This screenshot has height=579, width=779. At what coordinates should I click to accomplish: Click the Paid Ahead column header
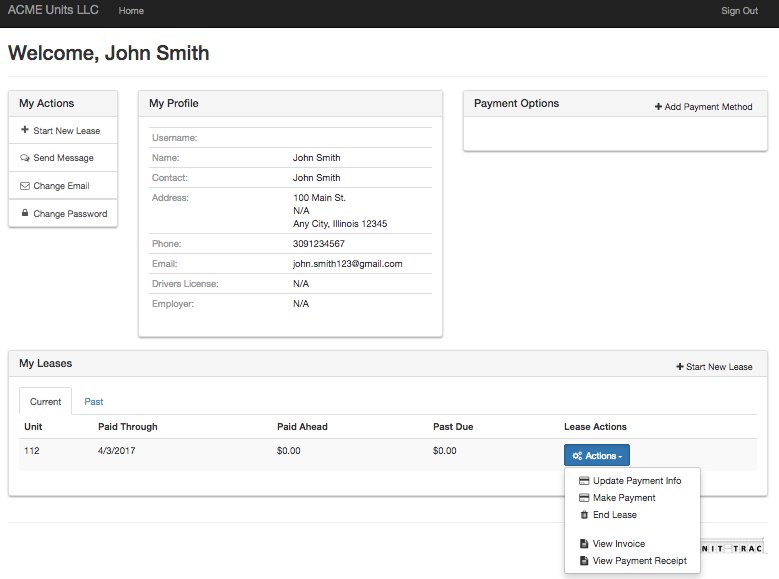(302, 426)
